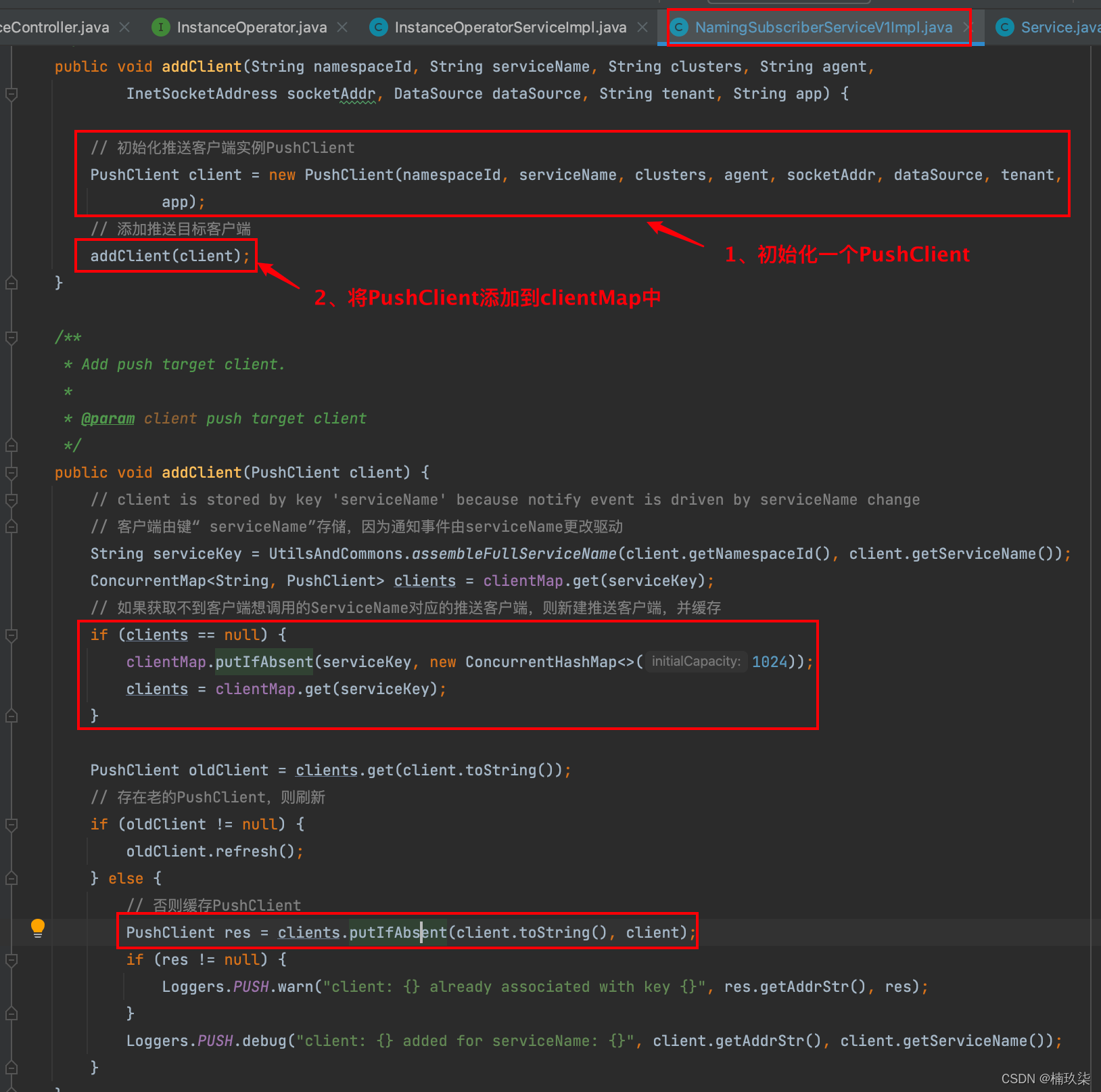Click the 'String serviceKey' declaration
Screen dimensions: 1101x1092
pyautogui.click(x=166, y=553)
